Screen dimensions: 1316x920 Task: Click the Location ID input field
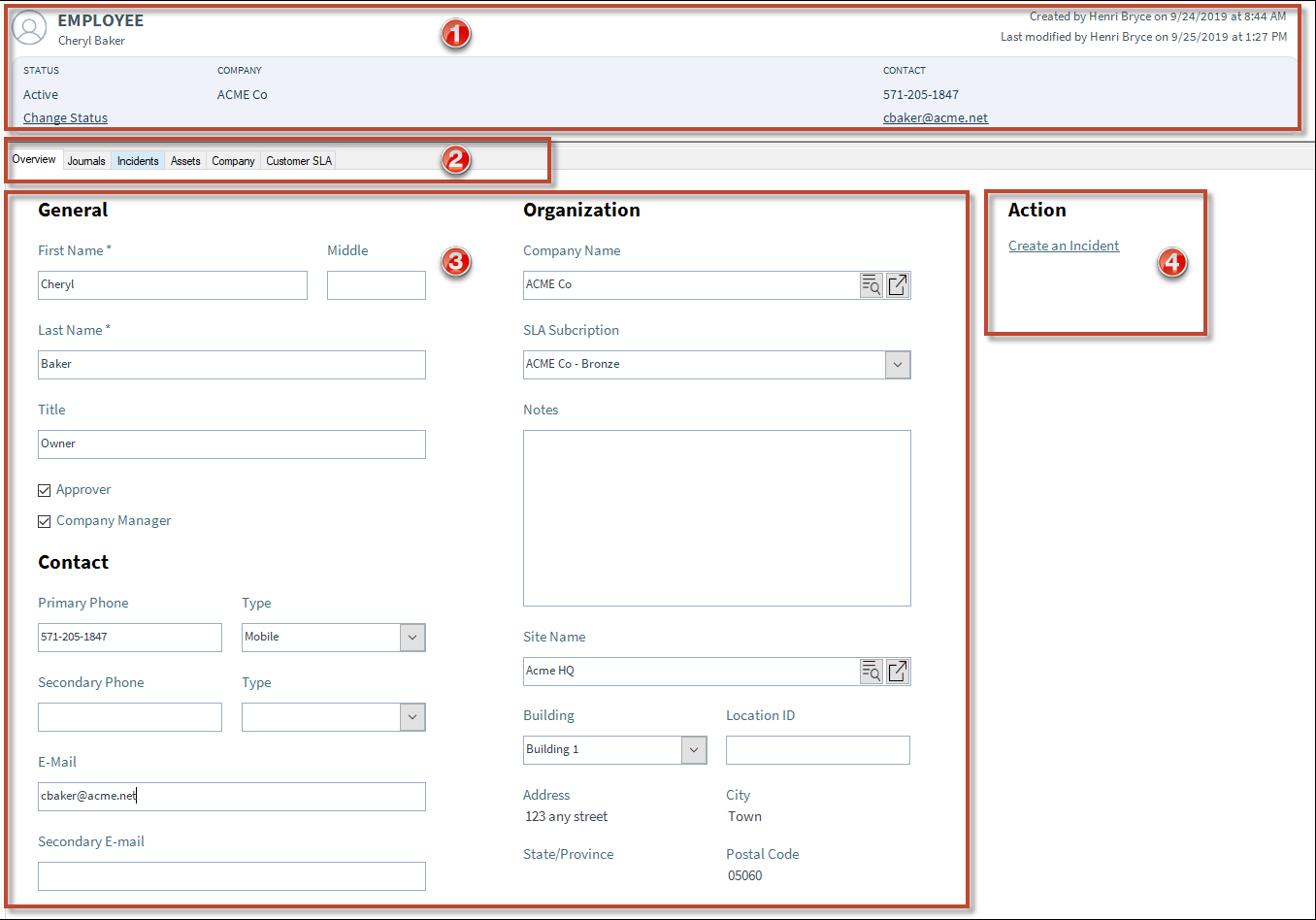(817, 749)
